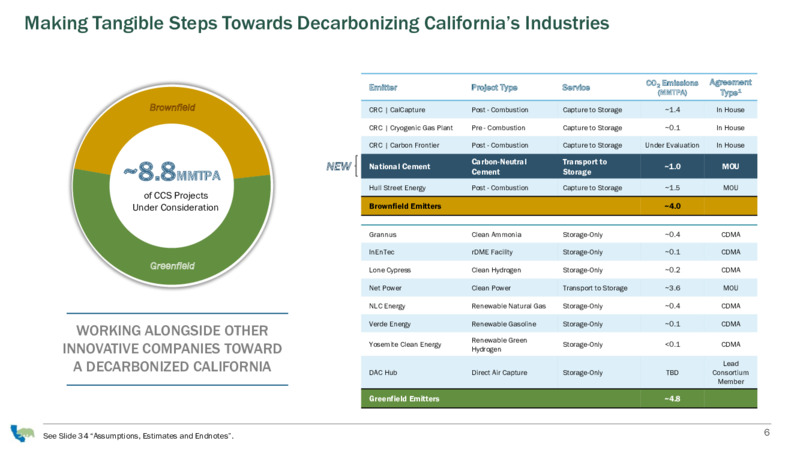Click the California bear logo icon
Screen dimensions: 800x450
(22, 433)
